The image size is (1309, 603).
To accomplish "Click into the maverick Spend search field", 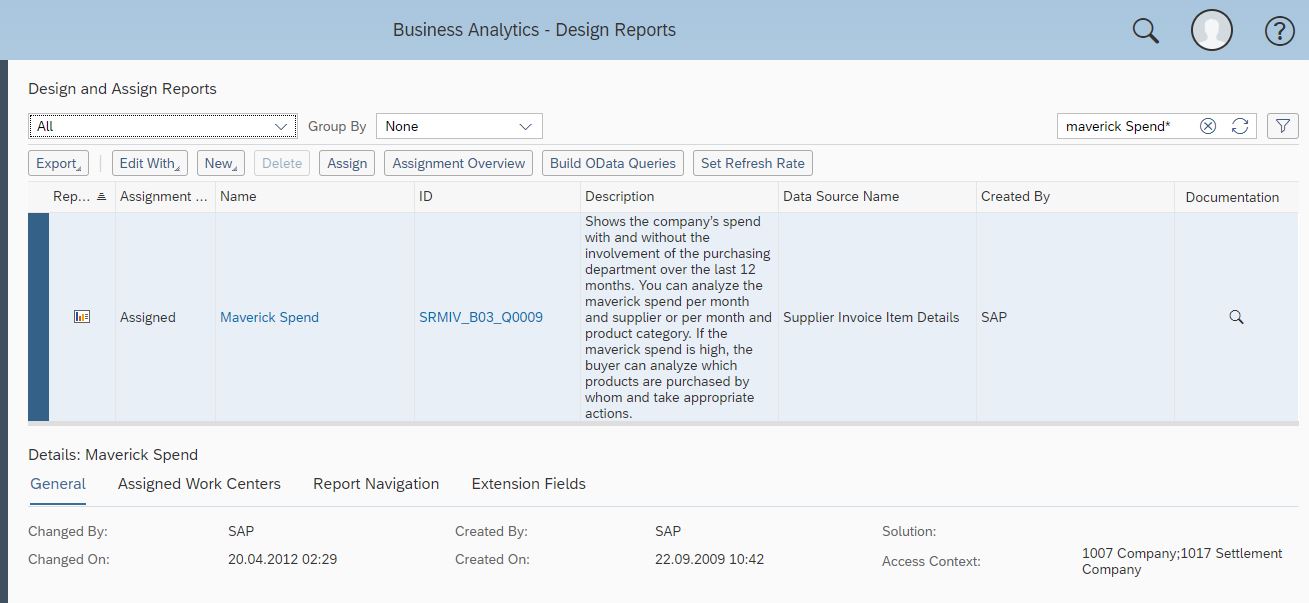I will point(1125,126).
